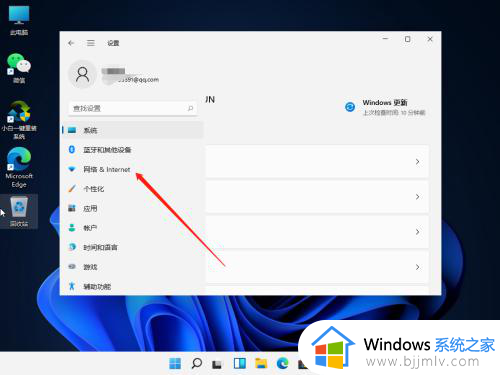500x375 pixels.
Task: Open Windows 更新 status link
Action: [385, 107]
